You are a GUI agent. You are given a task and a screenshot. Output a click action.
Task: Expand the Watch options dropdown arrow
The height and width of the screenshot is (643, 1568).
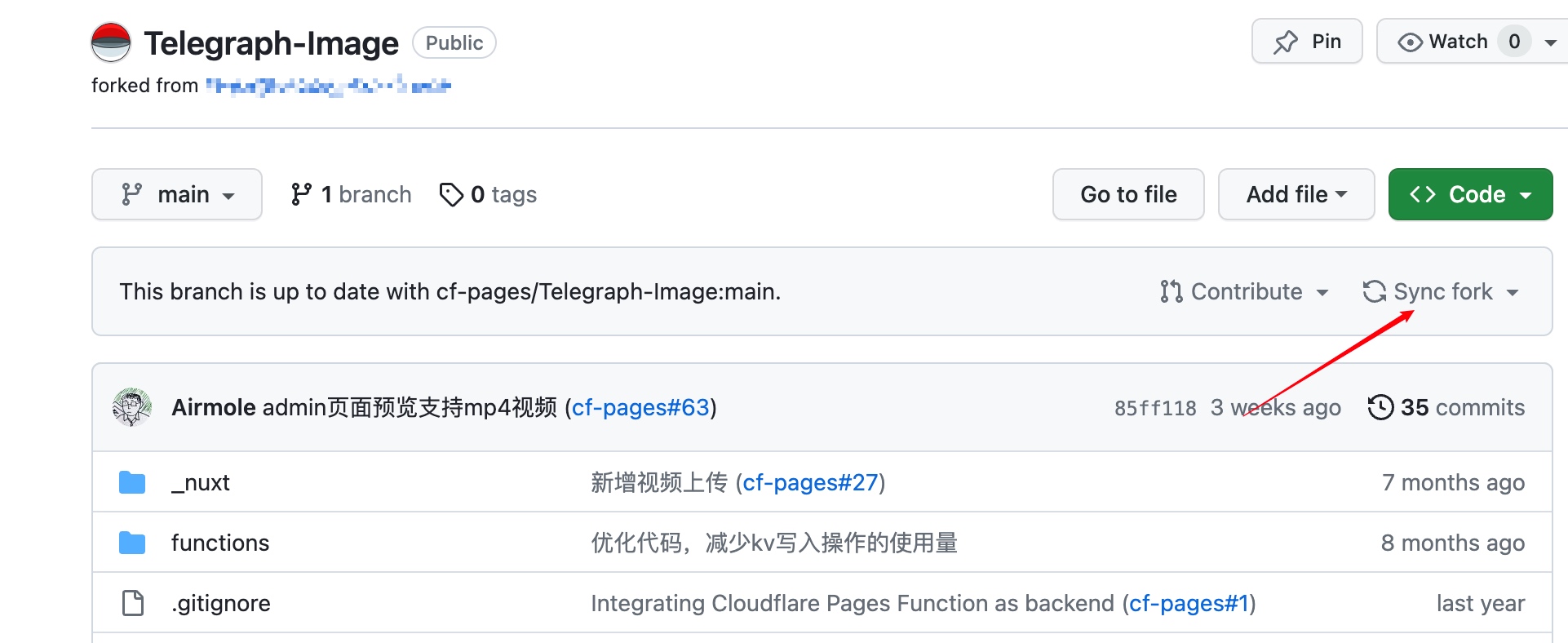(x=1550, y=42)
